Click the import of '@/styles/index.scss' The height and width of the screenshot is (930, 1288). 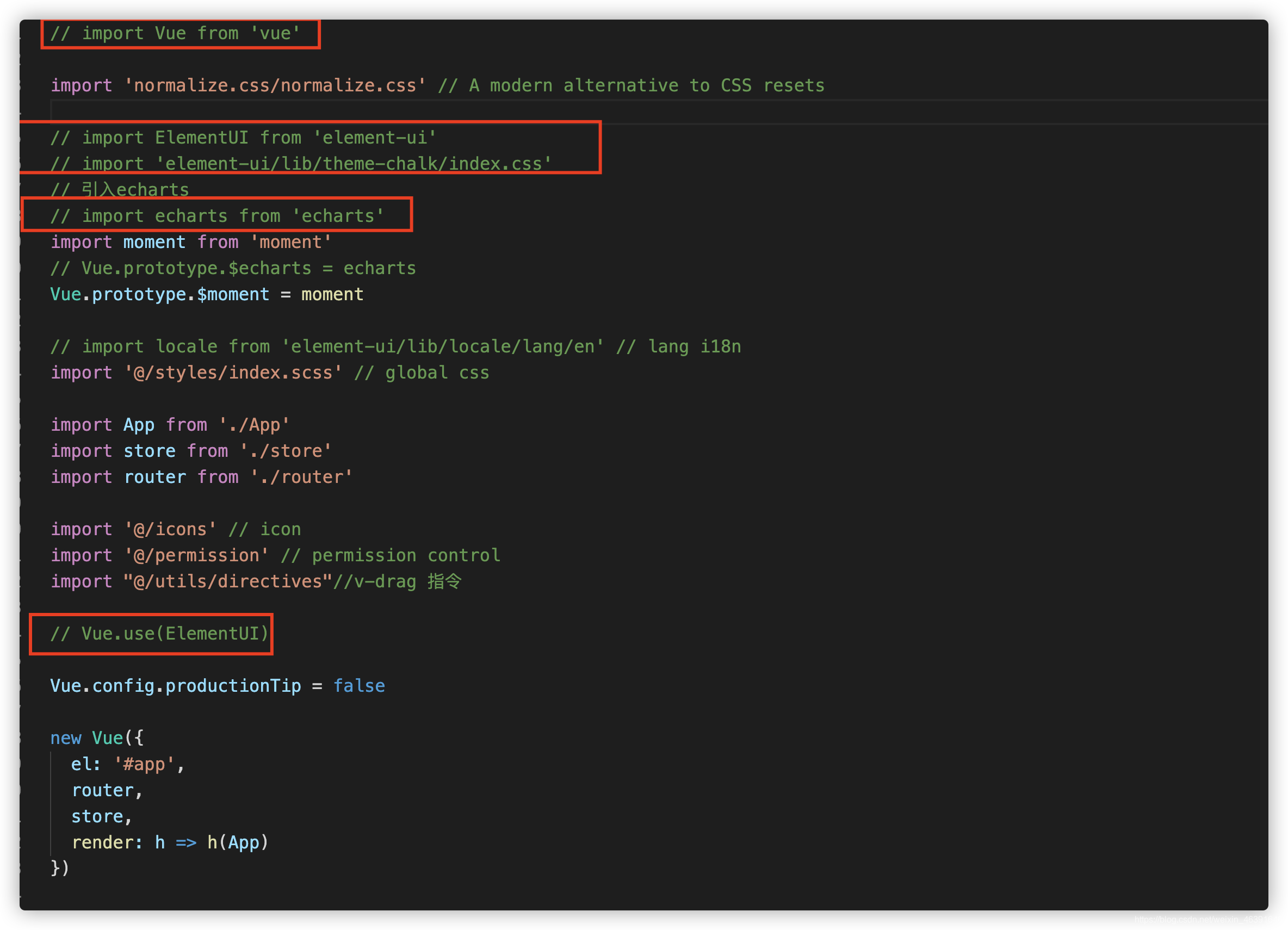[x=196, y=373]
